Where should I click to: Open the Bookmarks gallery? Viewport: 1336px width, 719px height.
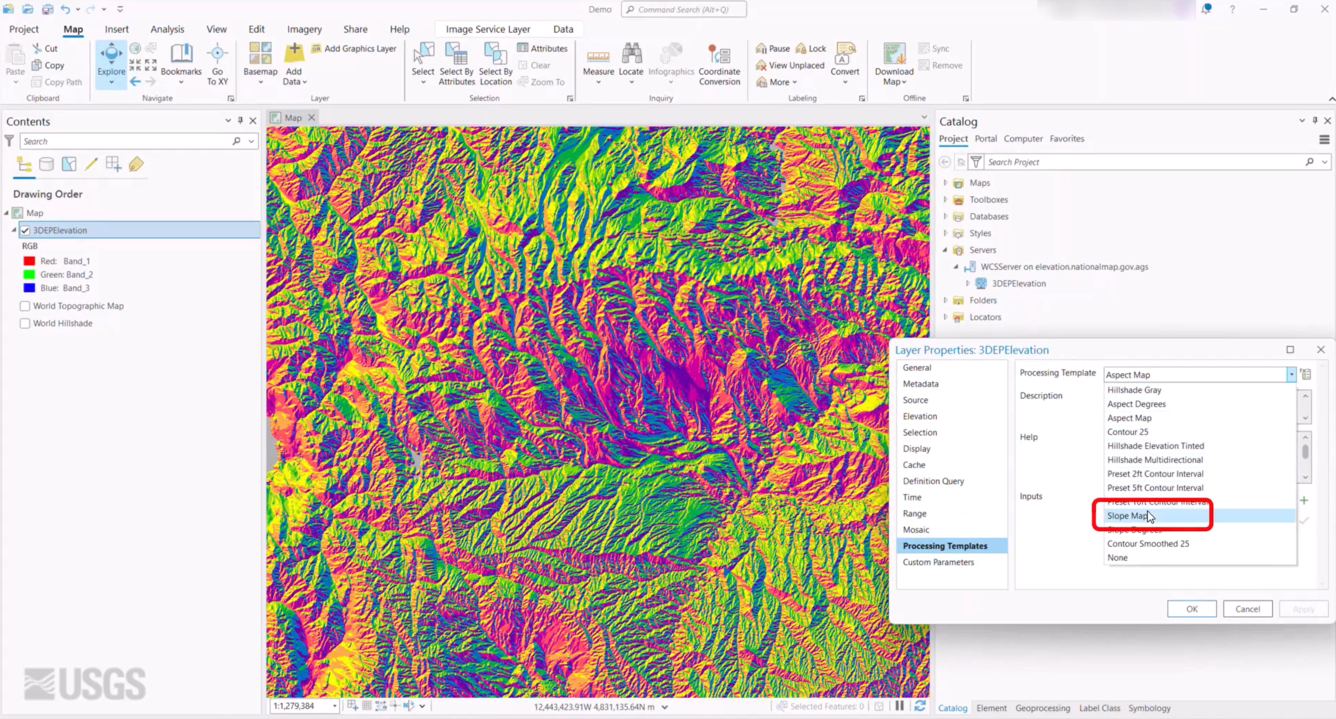point(181,62)
